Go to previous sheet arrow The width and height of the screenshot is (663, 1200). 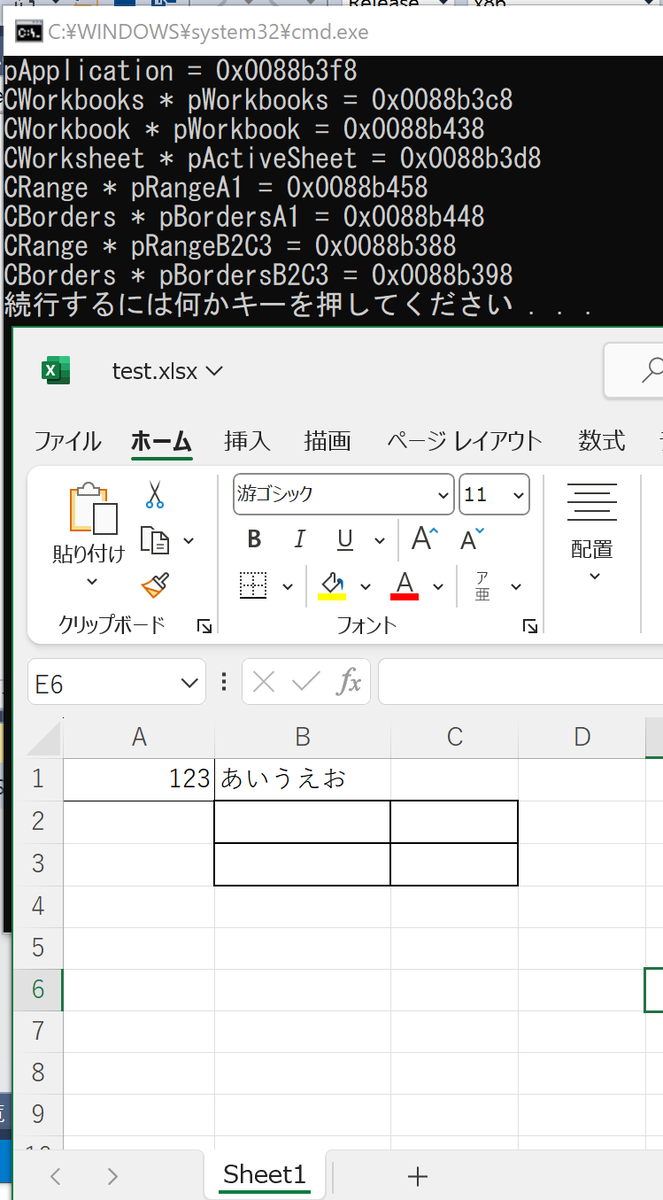(x=56, y=1176)
